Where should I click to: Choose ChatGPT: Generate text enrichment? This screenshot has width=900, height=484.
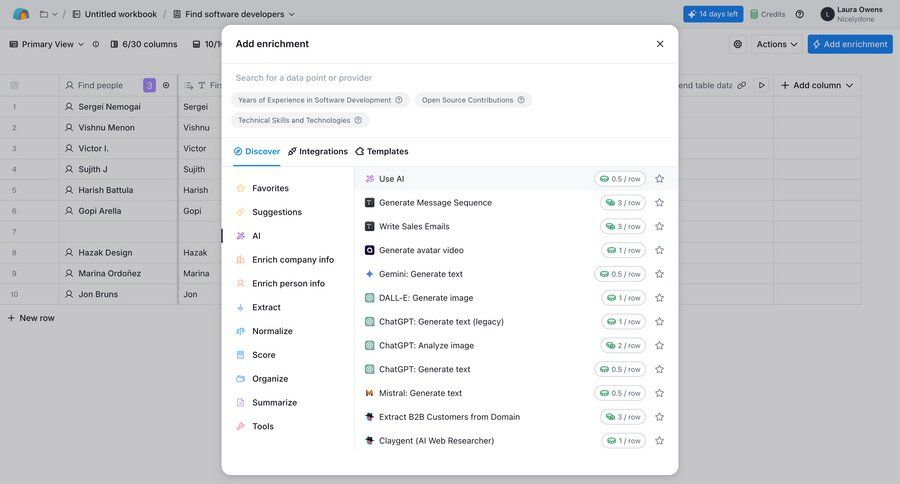[x=513, y=369]
